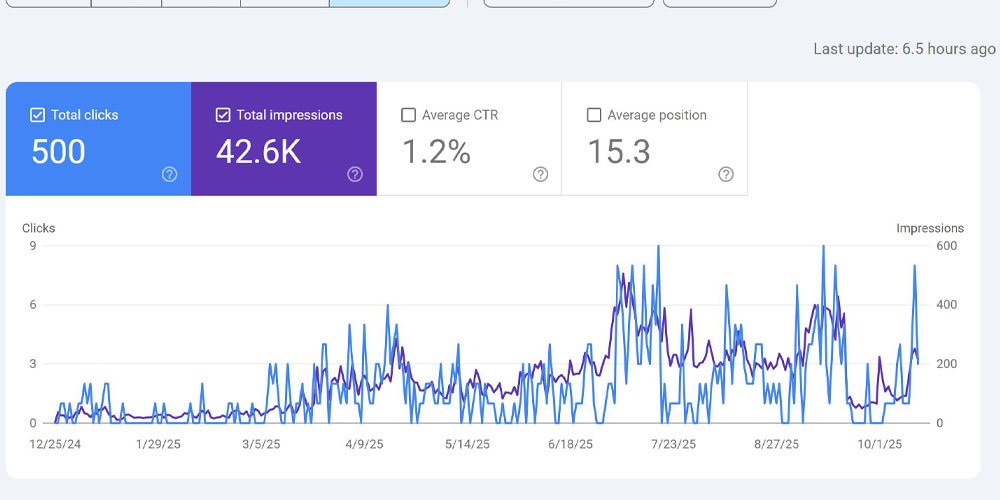The width and height of the screenshot is (1000, 500).
Task: Click the Last update 6.5 hours ago text
Action: pyautogui.click(x=904, y=49)
